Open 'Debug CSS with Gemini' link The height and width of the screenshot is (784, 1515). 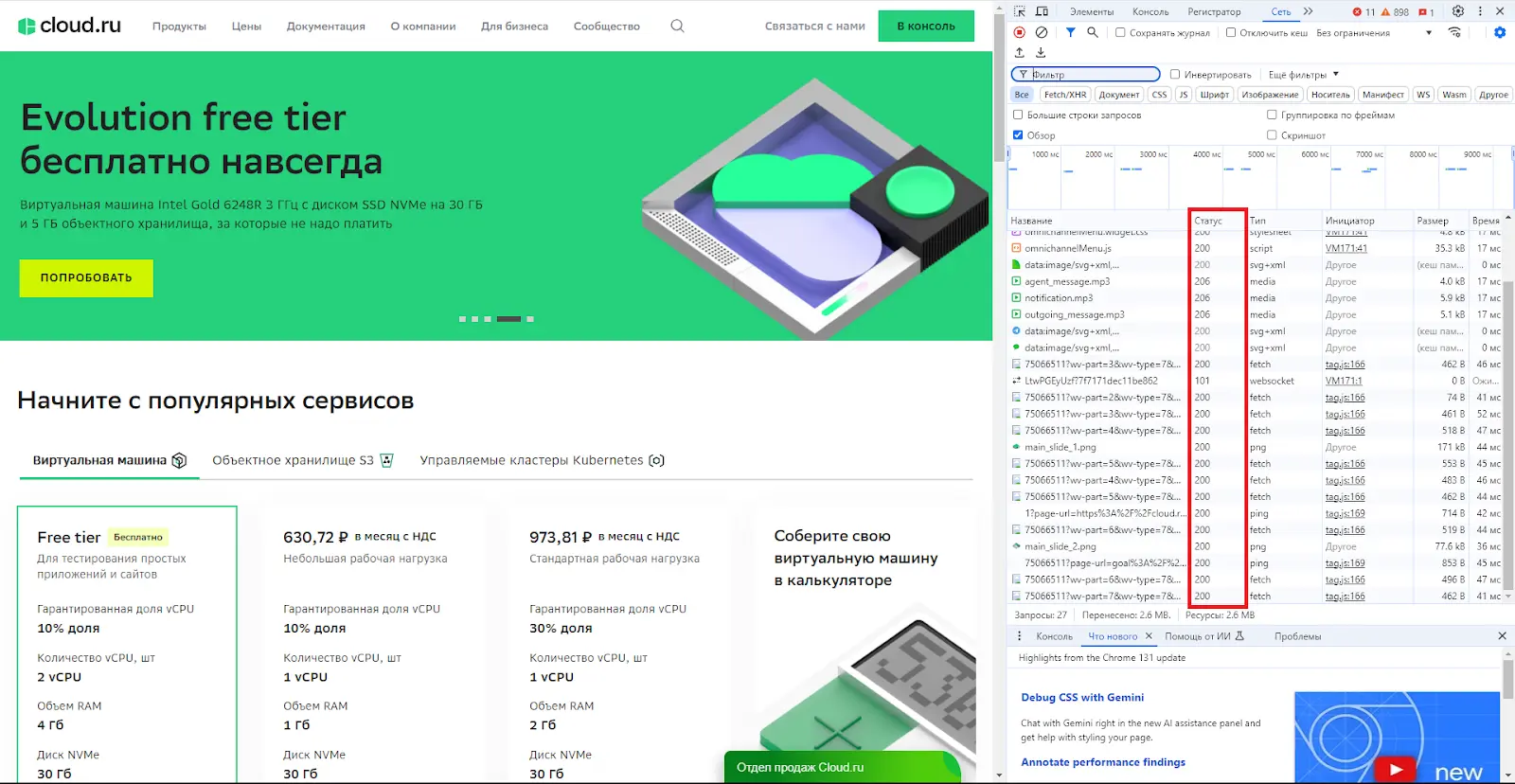tap(1082, 697)
